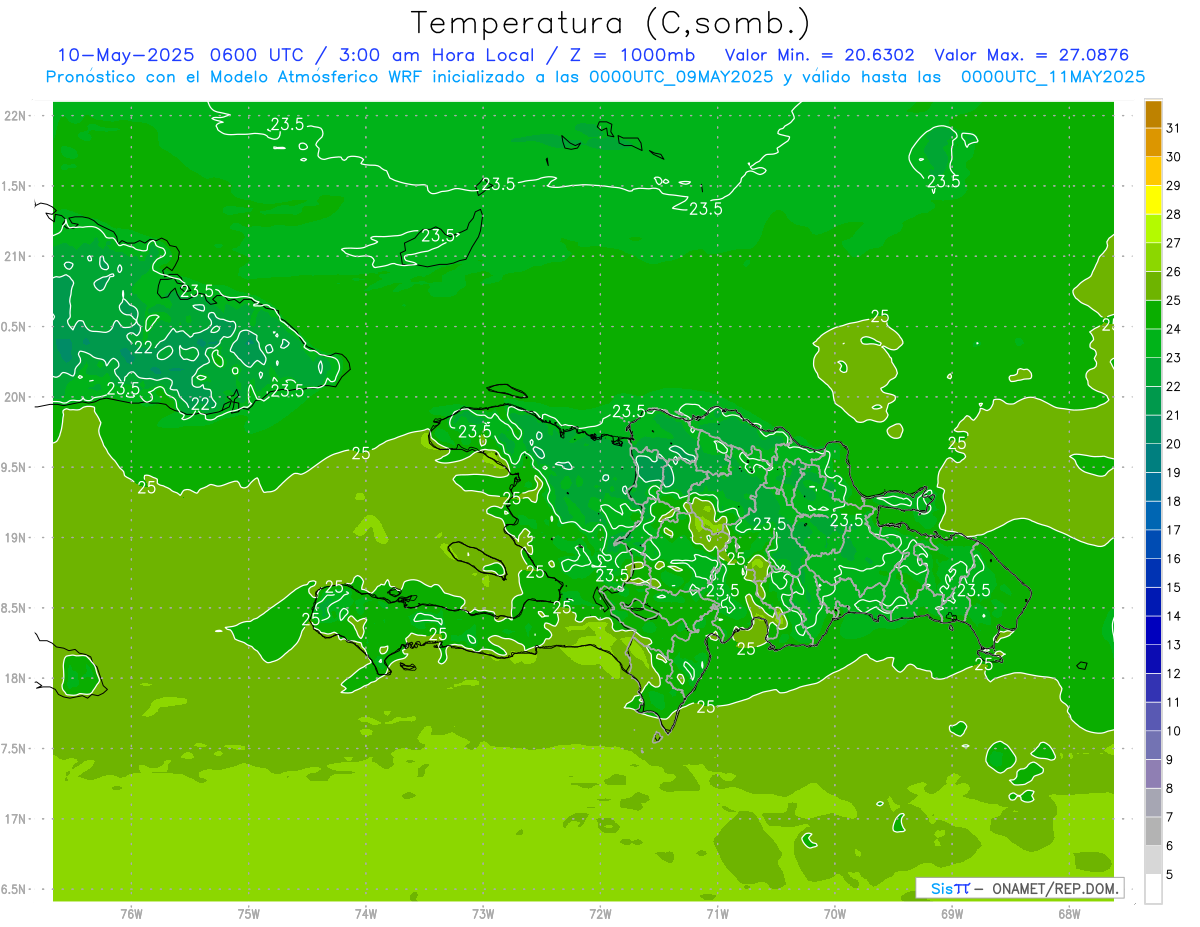Click the legend value 10
The image size is (1200, 927).
coord(1173,731)
